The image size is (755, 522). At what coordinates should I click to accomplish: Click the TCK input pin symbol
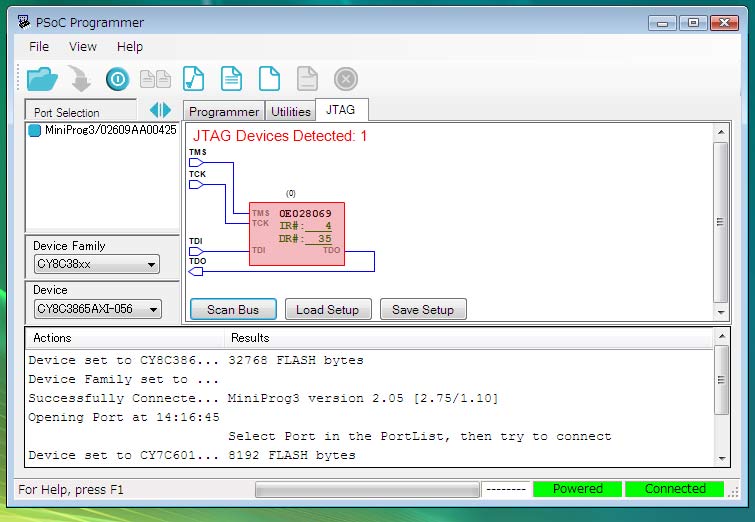(196, 184)
